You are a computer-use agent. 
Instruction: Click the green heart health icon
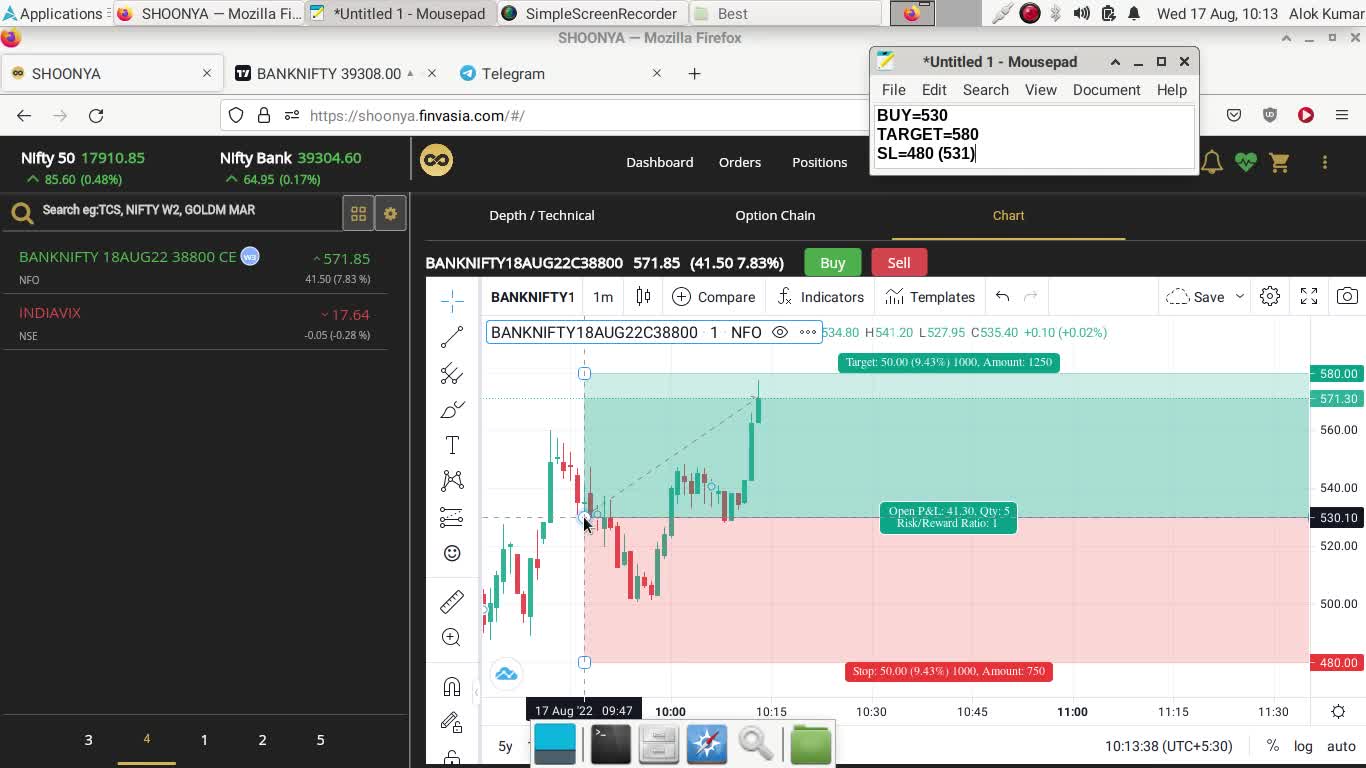click(1245, 162)
